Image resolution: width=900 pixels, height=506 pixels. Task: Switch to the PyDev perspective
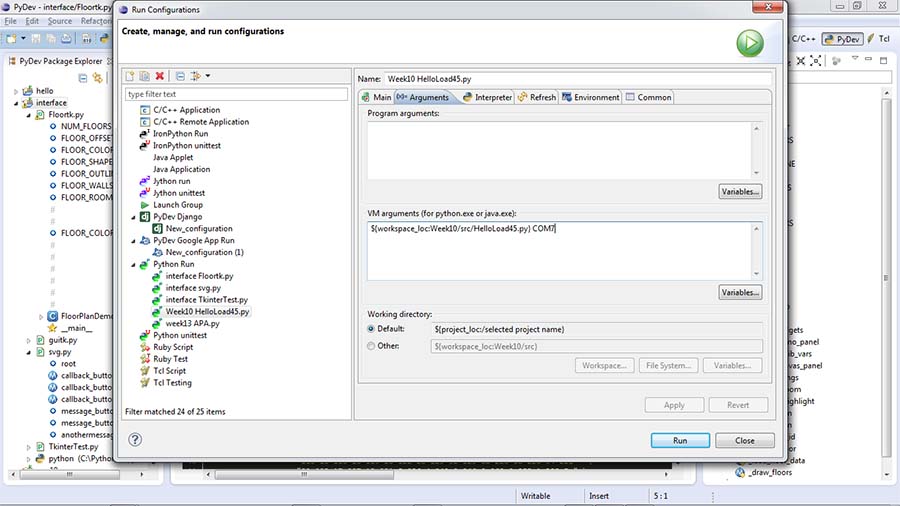click(x=842, y=39)
